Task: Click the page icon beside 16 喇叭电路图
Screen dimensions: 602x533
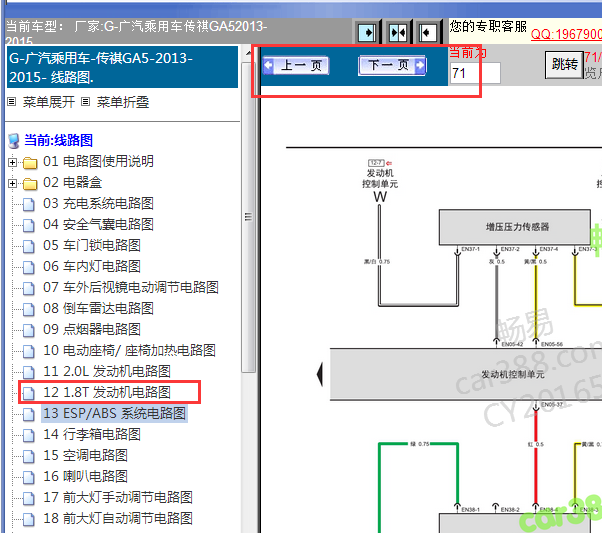Action: click(x=29, y=477)
